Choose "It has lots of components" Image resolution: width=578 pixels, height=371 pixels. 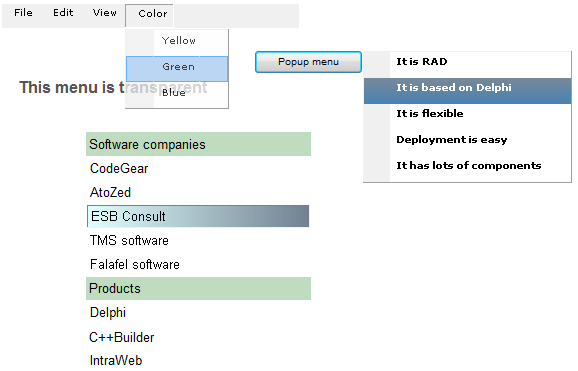pos(467,166)
